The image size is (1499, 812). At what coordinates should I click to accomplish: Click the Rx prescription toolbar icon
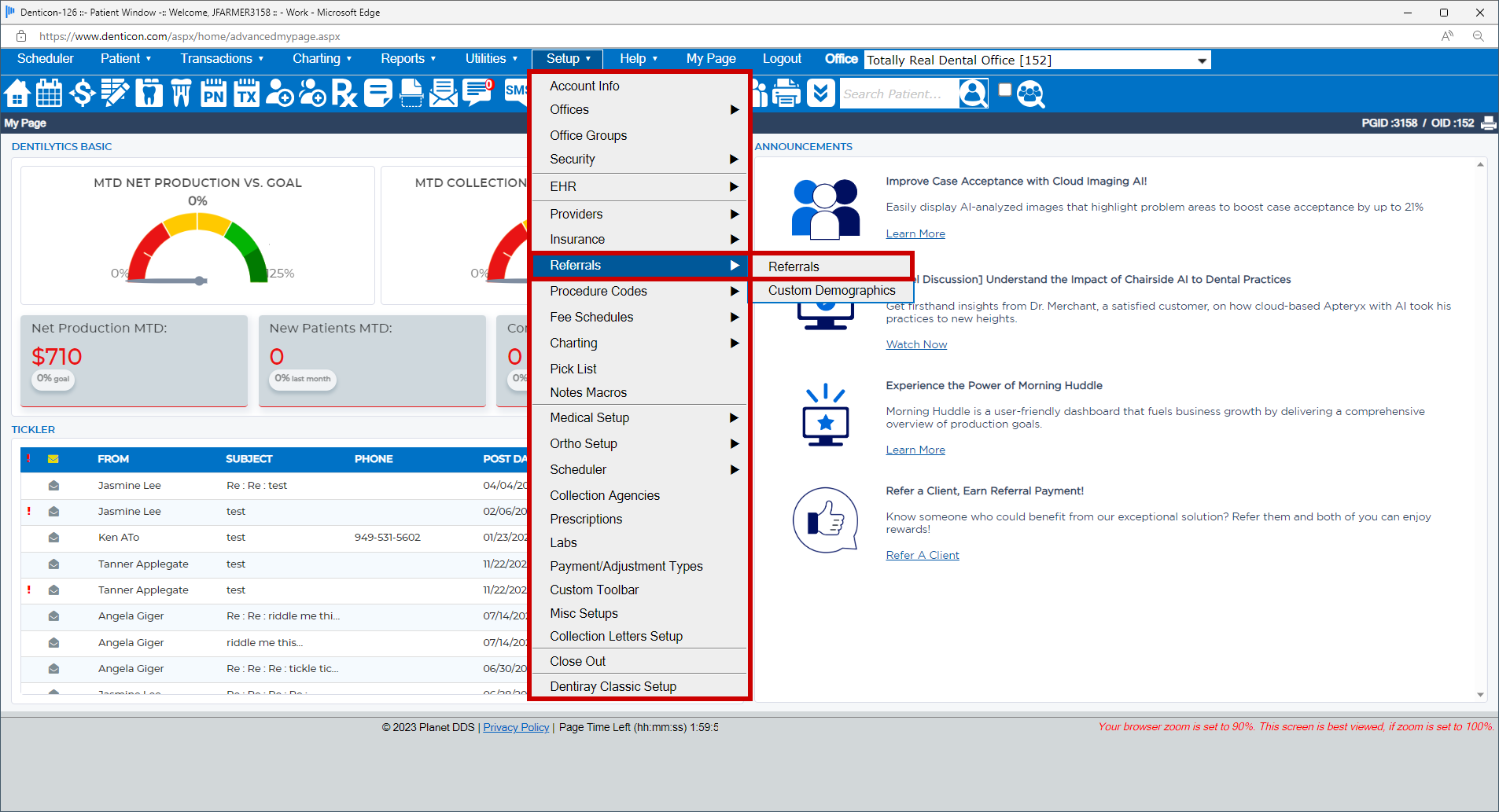point(344,93)
